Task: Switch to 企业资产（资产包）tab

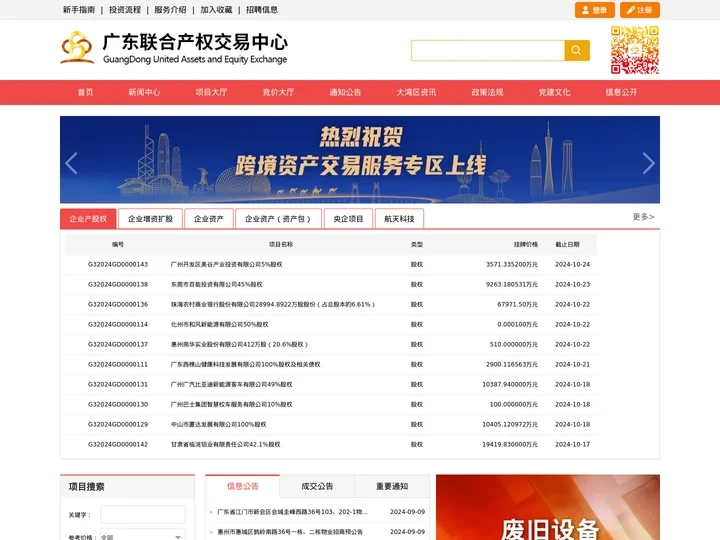Action: point(278,219)
